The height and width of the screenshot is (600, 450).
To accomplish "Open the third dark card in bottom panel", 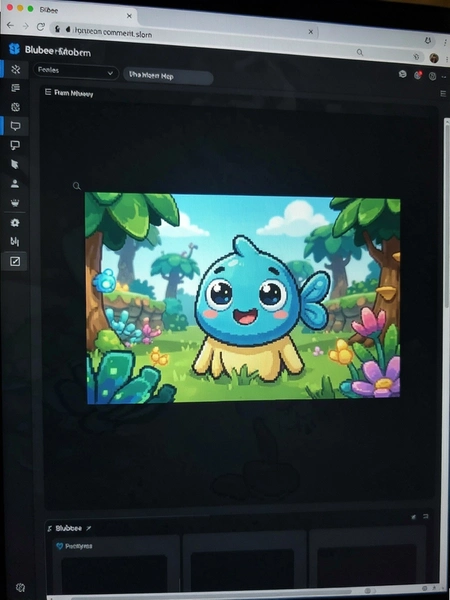I will click(367, 559).
